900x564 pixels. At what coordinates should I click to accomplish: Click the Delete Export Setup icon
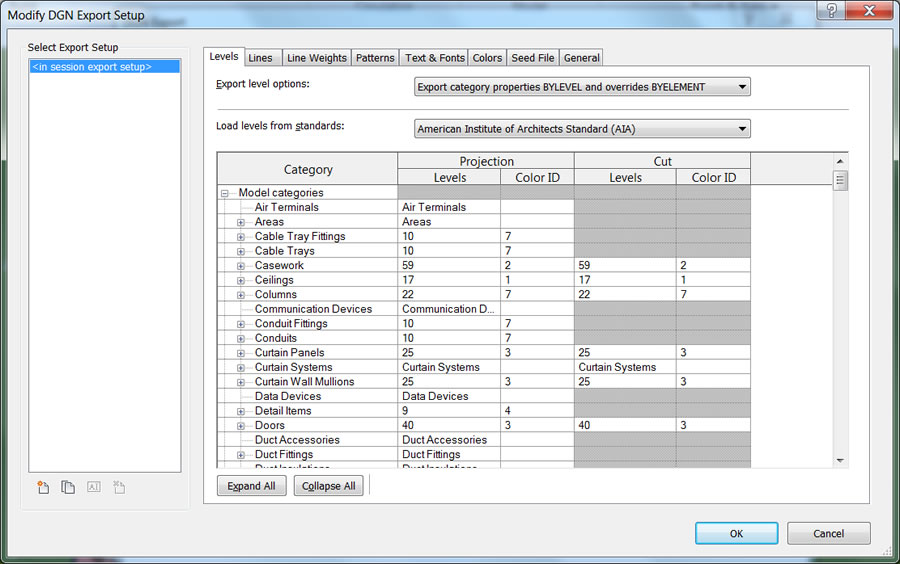coord(119,487)
